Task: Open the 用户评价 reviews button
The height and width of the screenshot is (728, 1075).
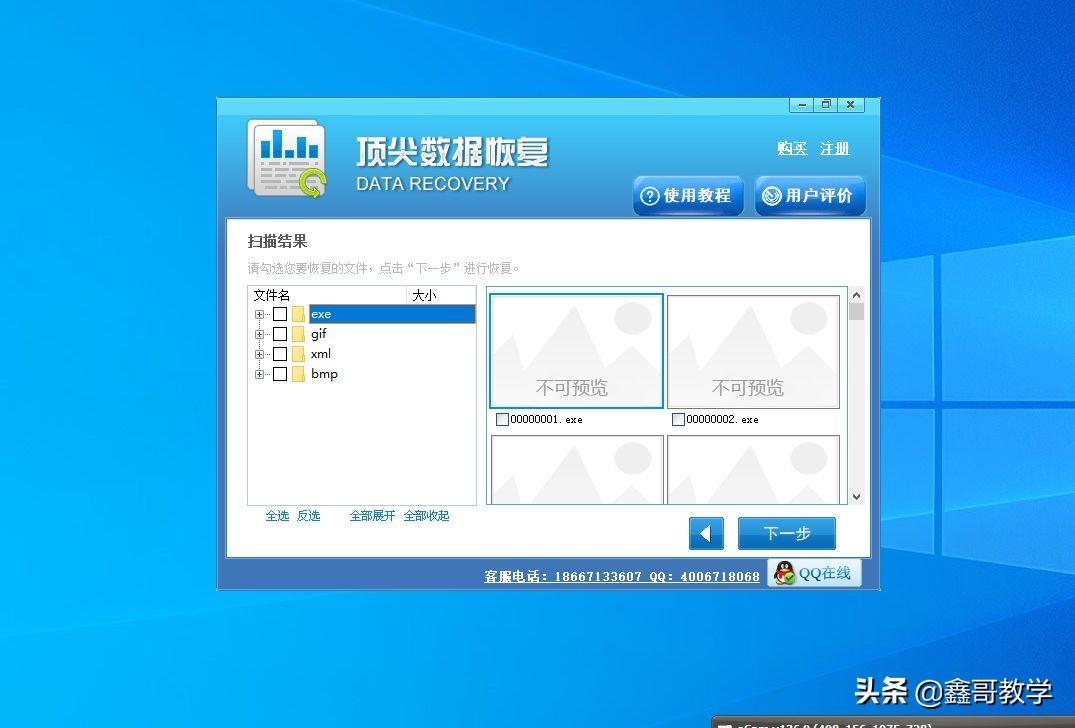Action: point(810,195)
